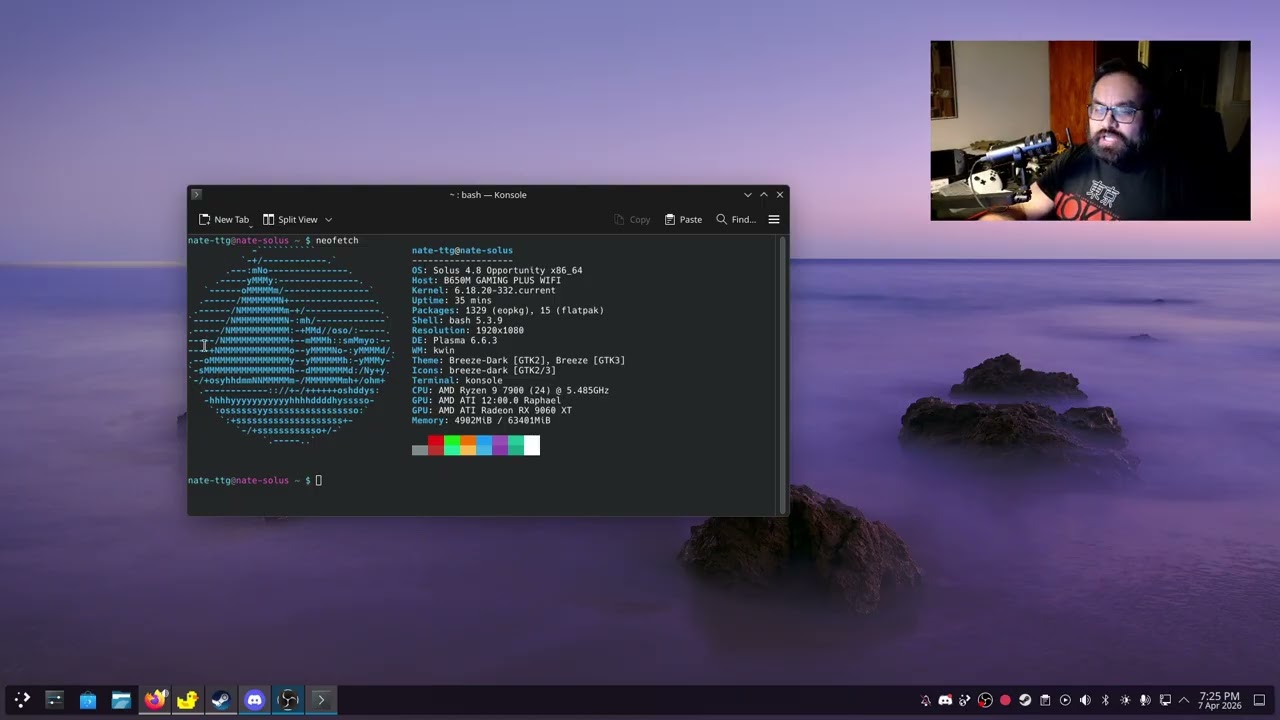Open the Dolphin file manager taskbar icon
Viewport: 1280px width, 720px height.
tap(121, 700)
